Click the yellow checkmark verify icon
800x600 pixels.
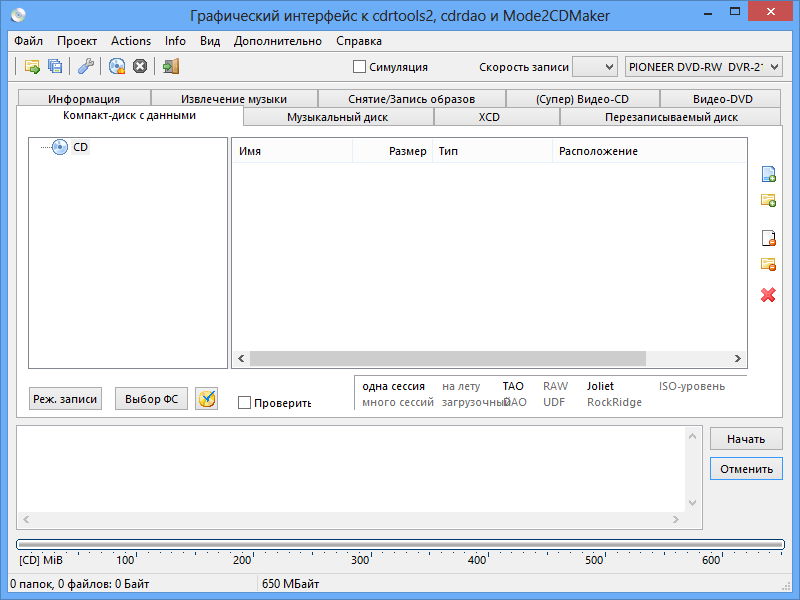[206, 398]
